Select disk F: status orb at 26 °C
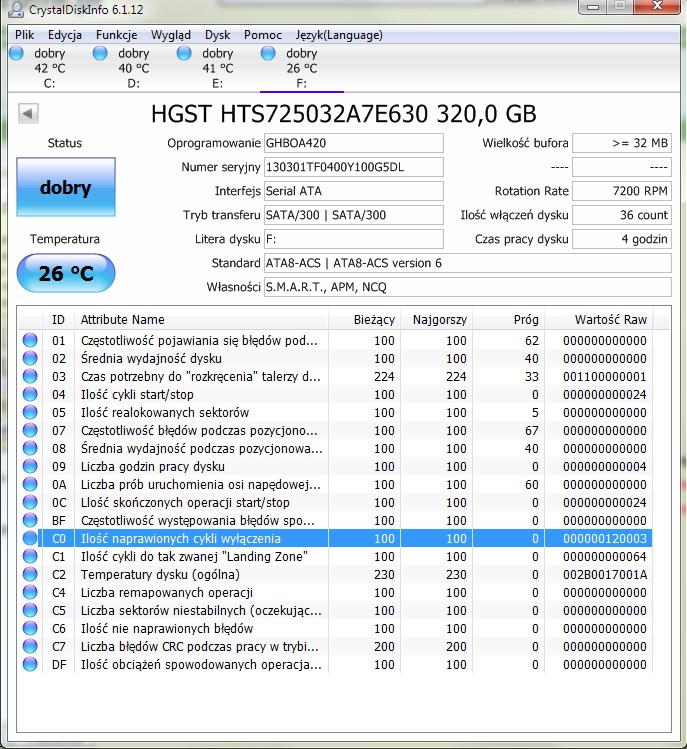The height and width of the screenshot is (749, 687). point(268,53)
